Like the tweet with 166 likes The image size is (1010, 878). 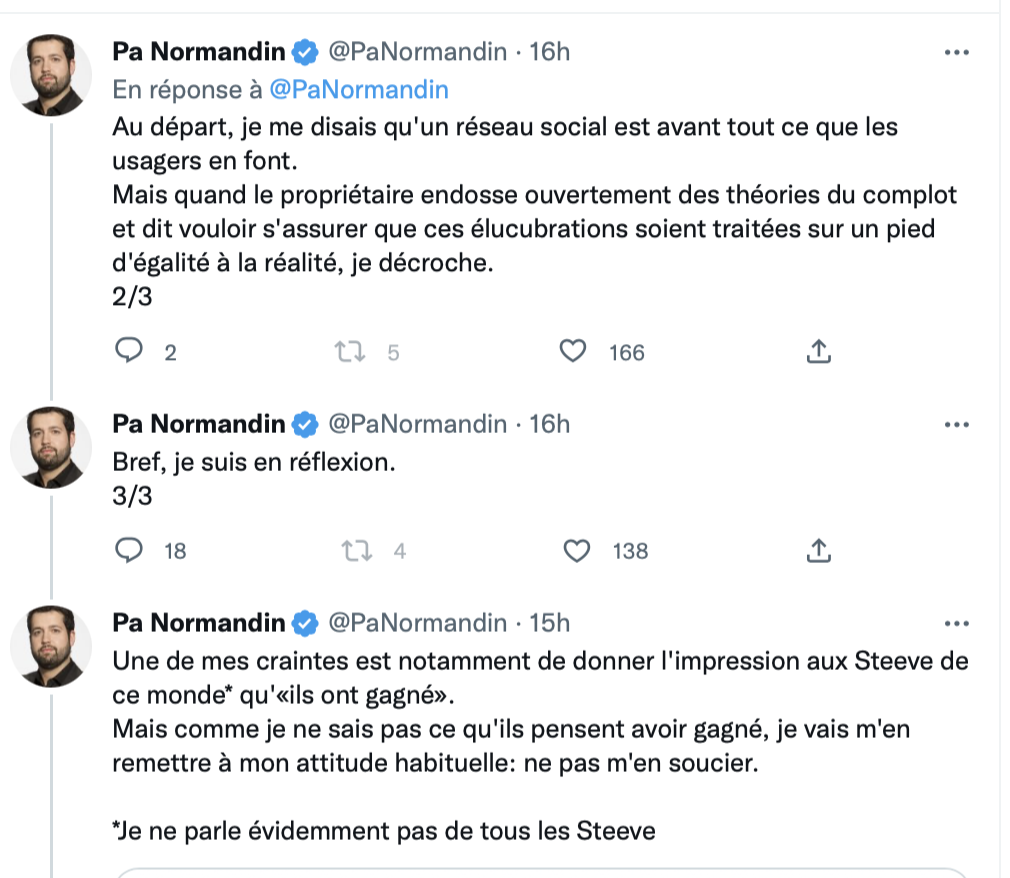[x=573, y=352]
